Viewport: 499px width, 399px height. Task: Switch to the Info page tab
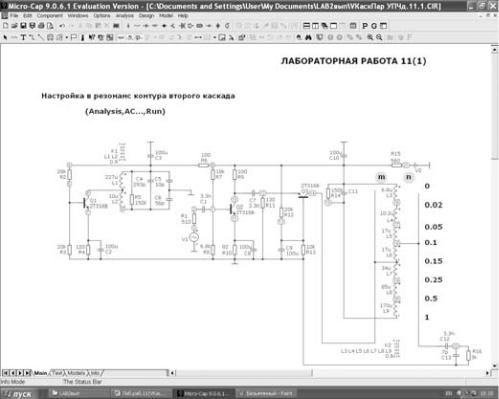coord(95,373)
